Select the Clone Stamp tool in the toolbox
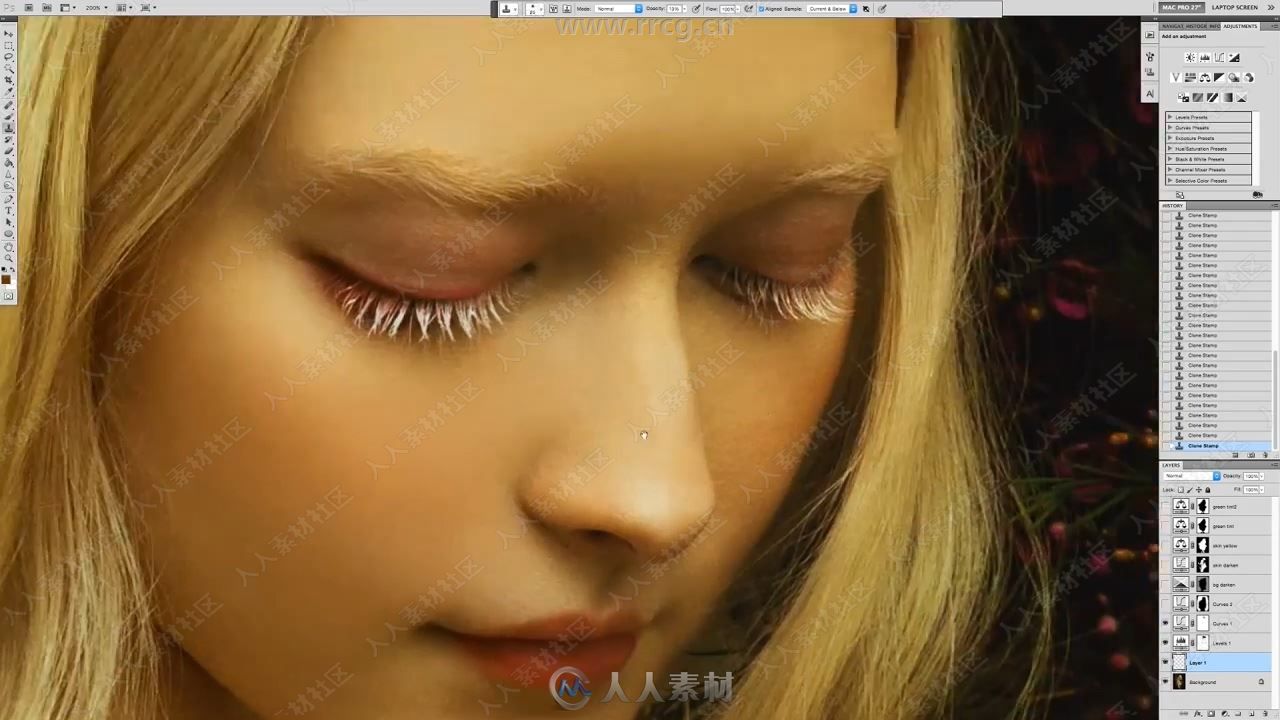Viewport: 1280px width, 720px height. click(x=8, y=127)
